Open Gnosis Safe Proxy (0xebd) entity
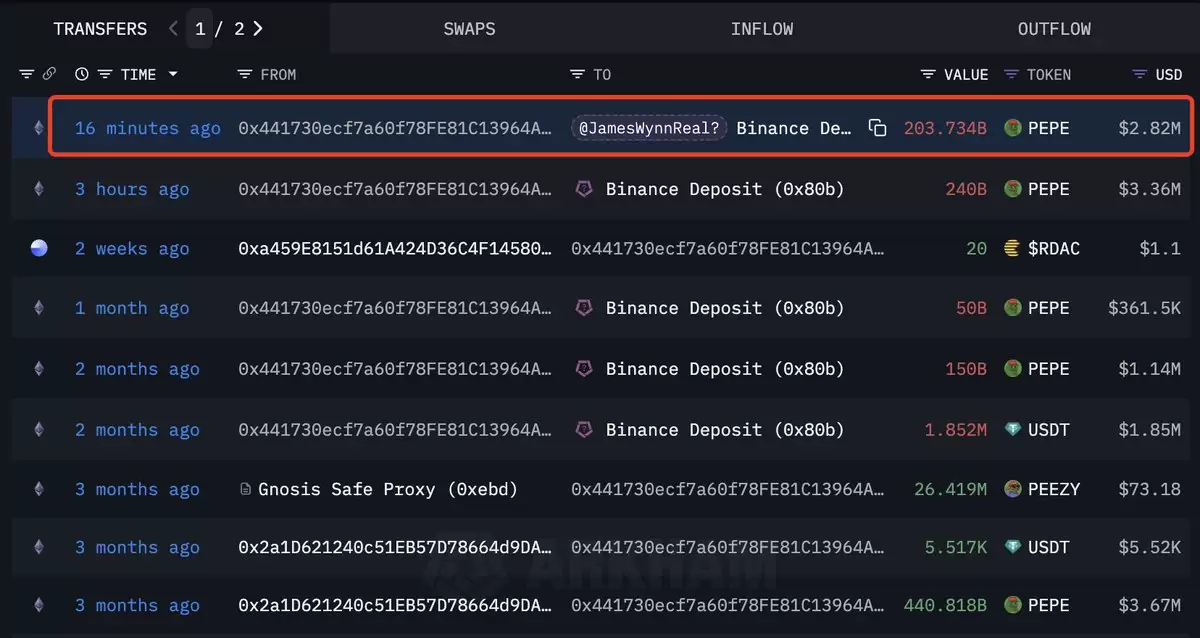Viewport: 1200px width, 638px height. [x=388, y=489]
